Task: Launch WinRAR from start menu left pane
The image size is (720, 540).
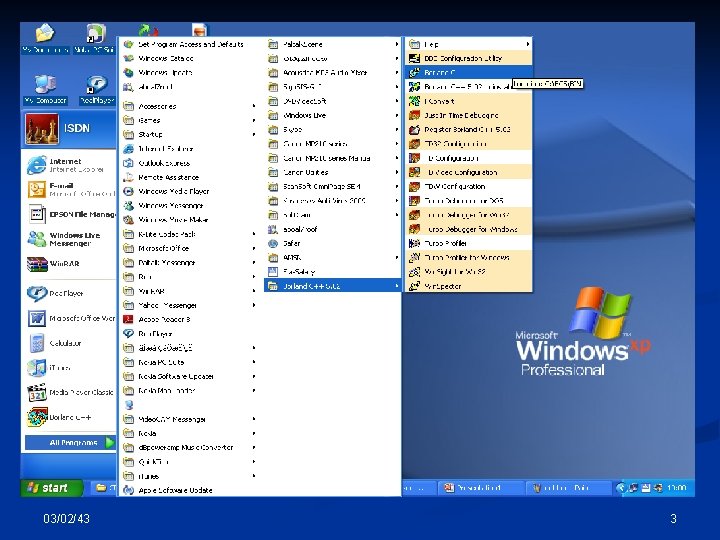Action: click(69, 264)
